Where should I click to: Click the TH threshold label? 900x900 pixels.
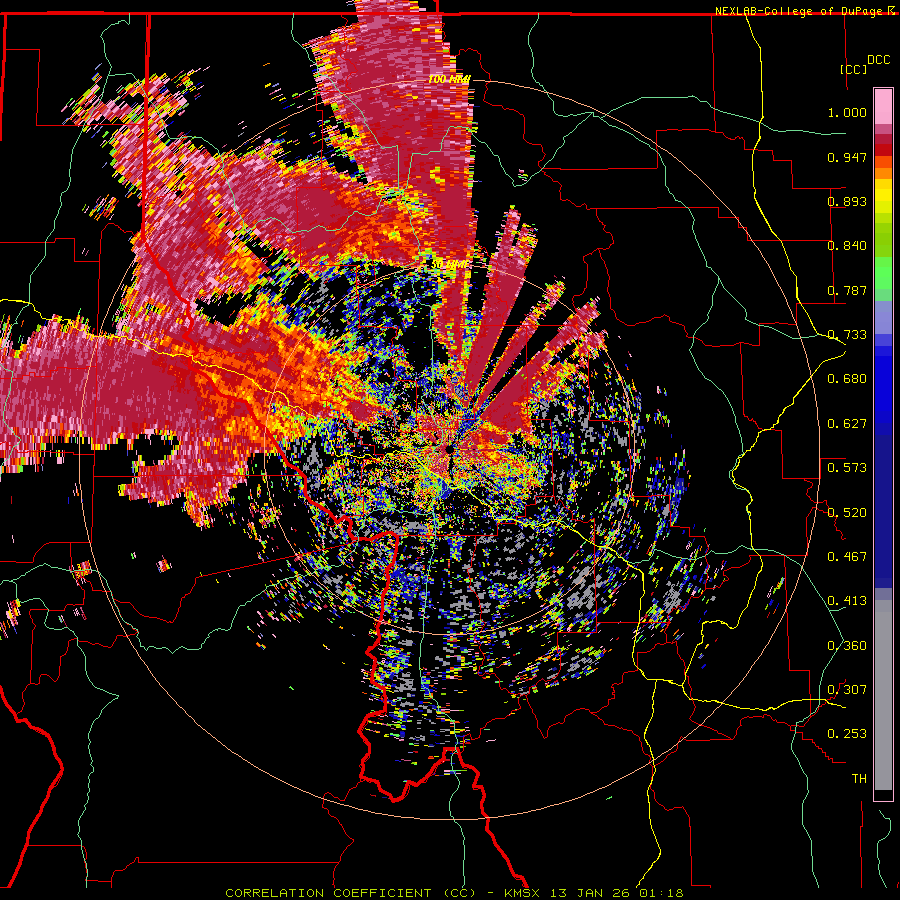859,779
